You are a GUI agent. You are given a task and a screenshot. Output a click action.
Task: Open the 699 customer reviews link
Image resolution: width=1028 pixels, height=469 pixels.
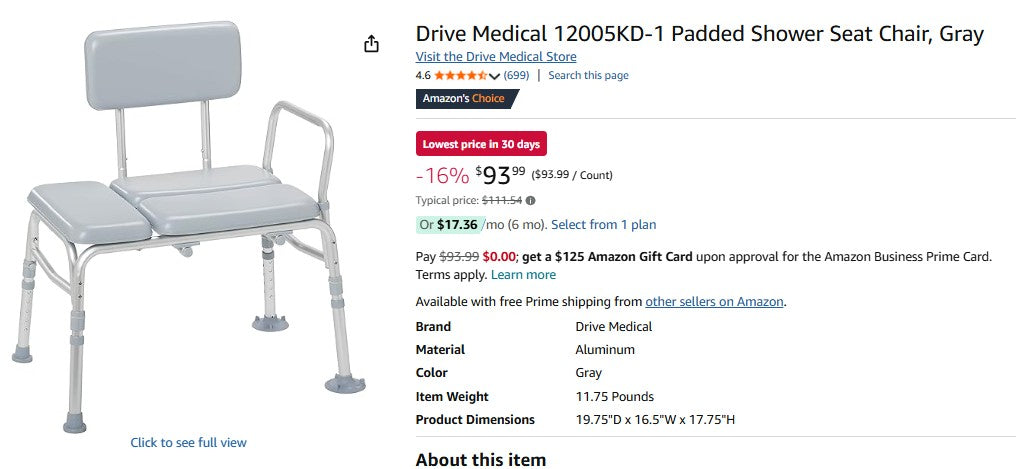(x=516, y=75)
